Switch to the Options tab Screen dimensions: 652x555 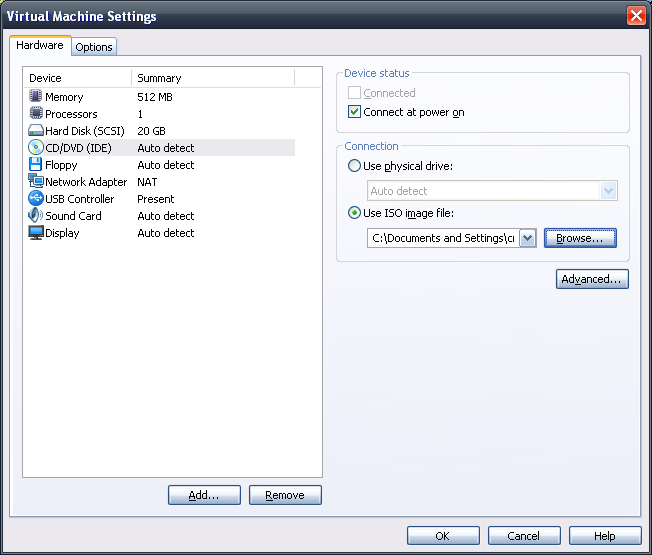pos(94,47)
